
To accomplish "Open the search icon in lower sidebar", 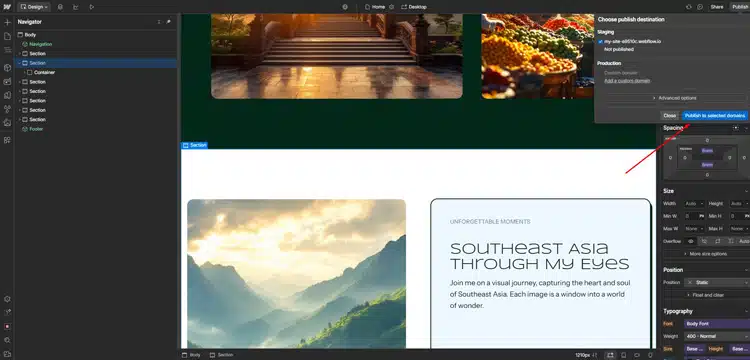I will click(7, 340).
